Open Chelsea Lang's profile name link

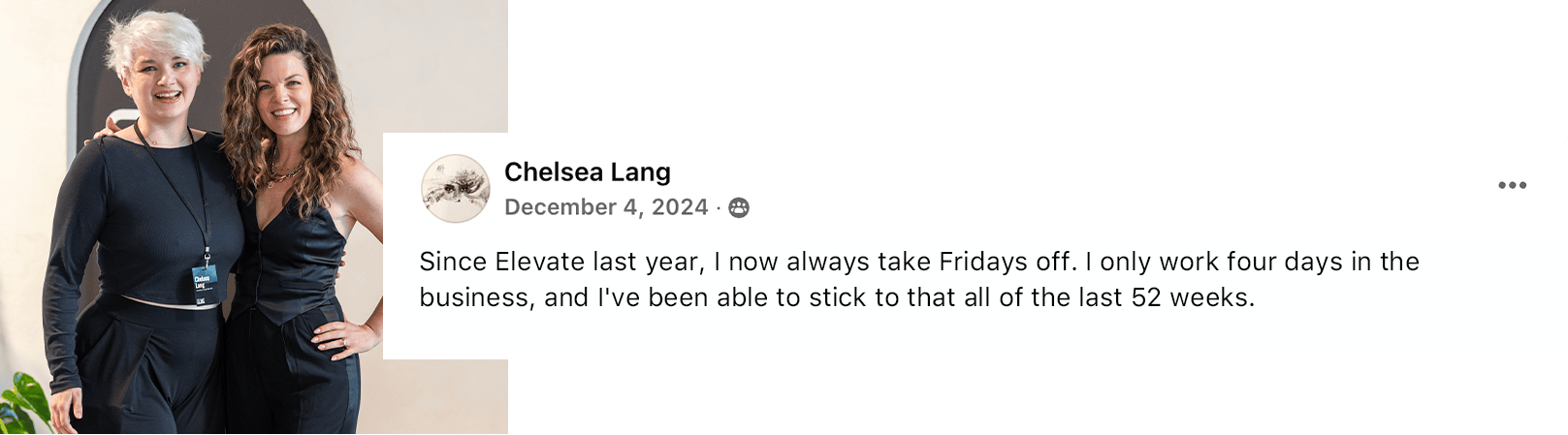pos(587,171)
